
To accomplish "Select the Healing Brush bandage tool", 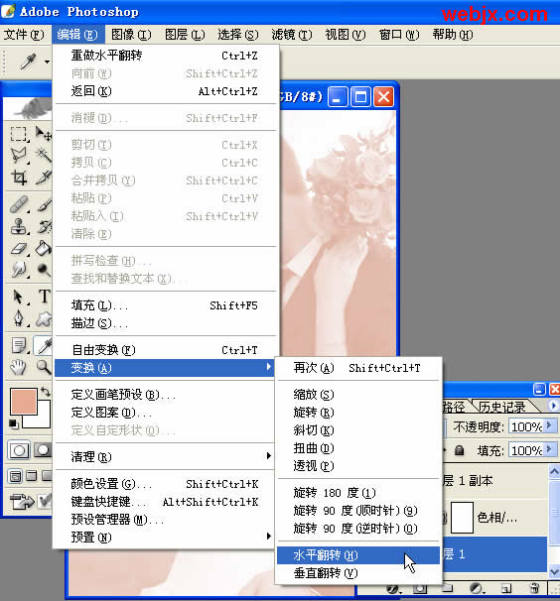I will [x=18, y=204].
